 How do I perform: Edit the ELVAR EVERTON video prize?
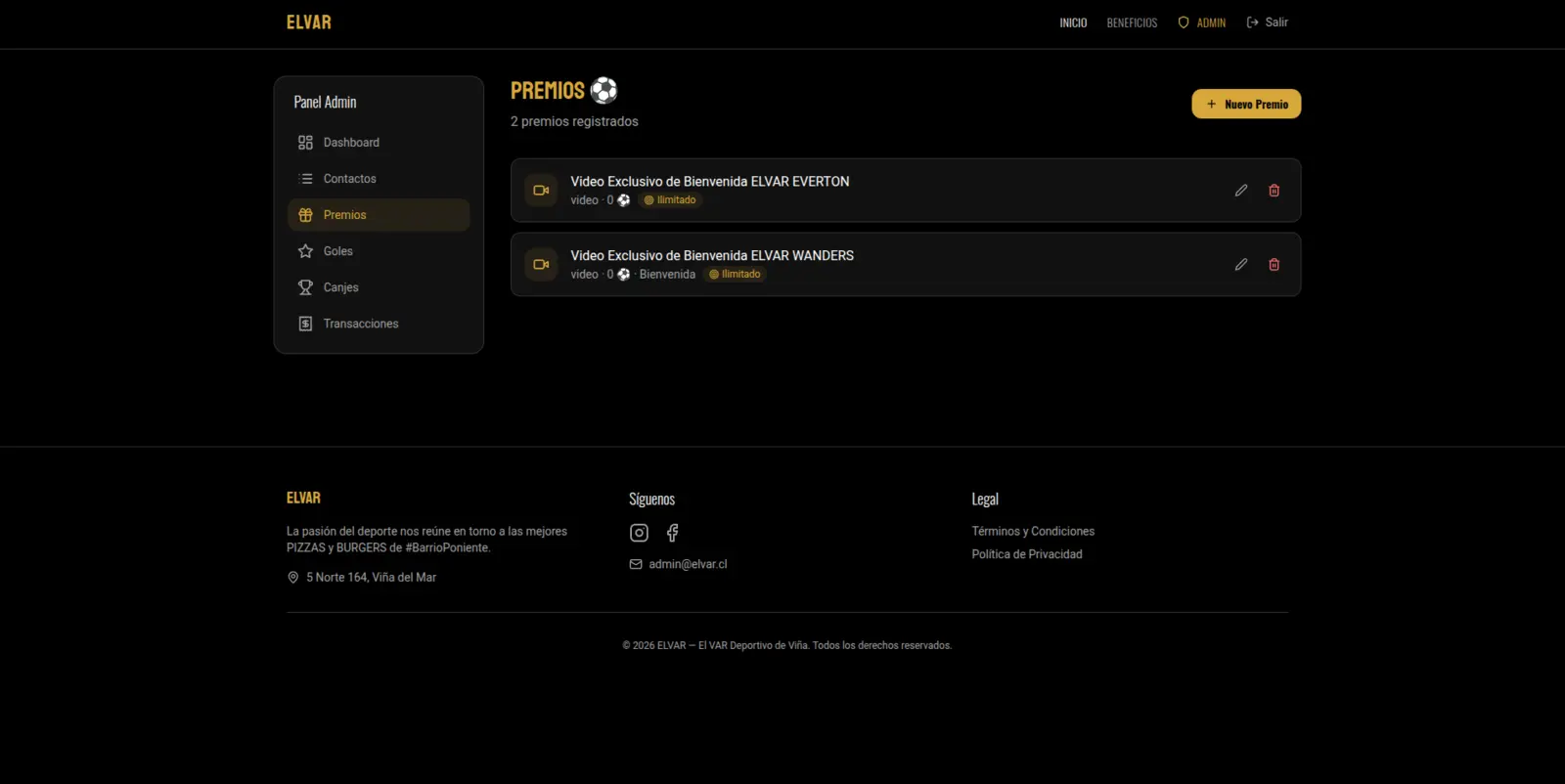(1241, 191)
